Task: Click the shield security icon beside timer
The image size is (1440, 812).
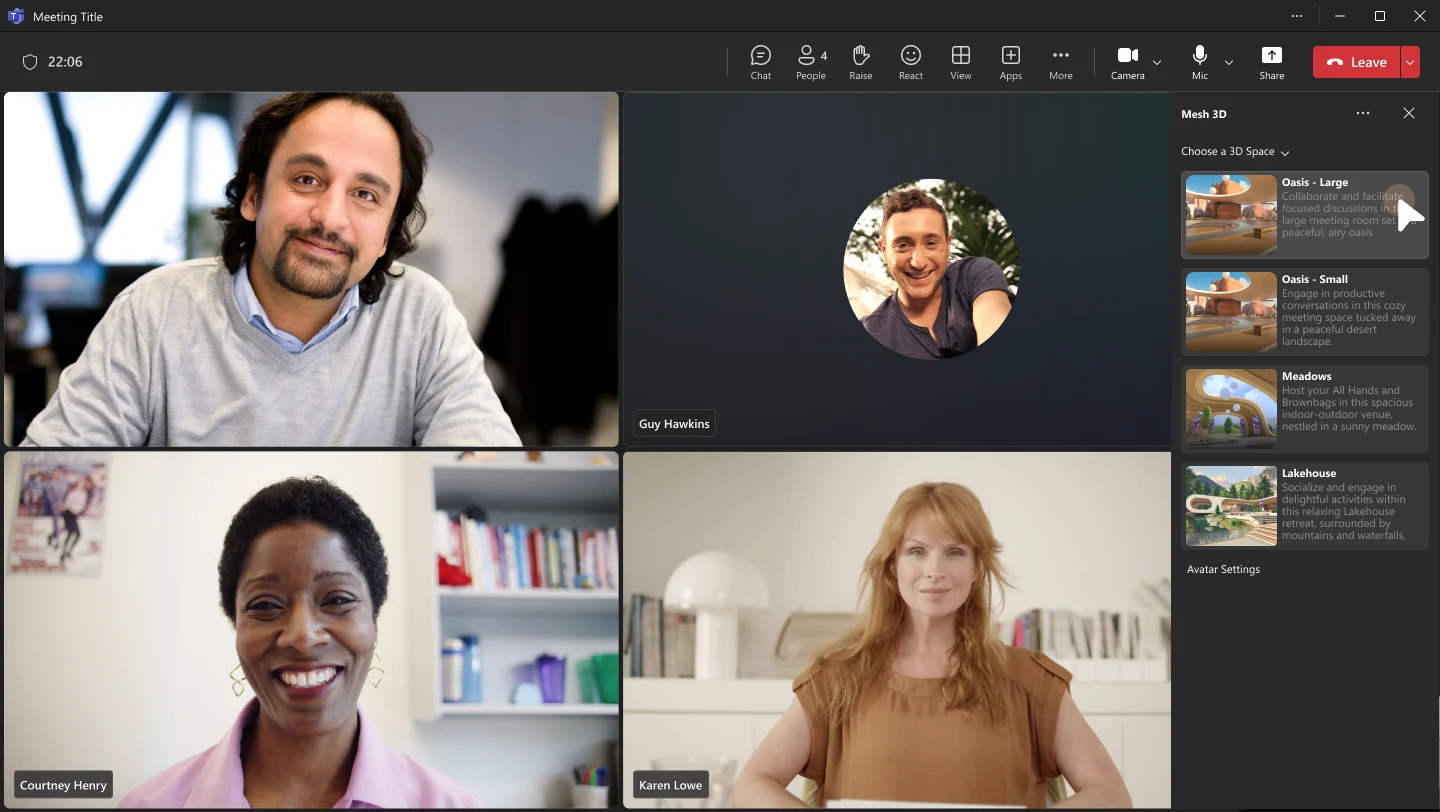Action: (x=30, y=62)
